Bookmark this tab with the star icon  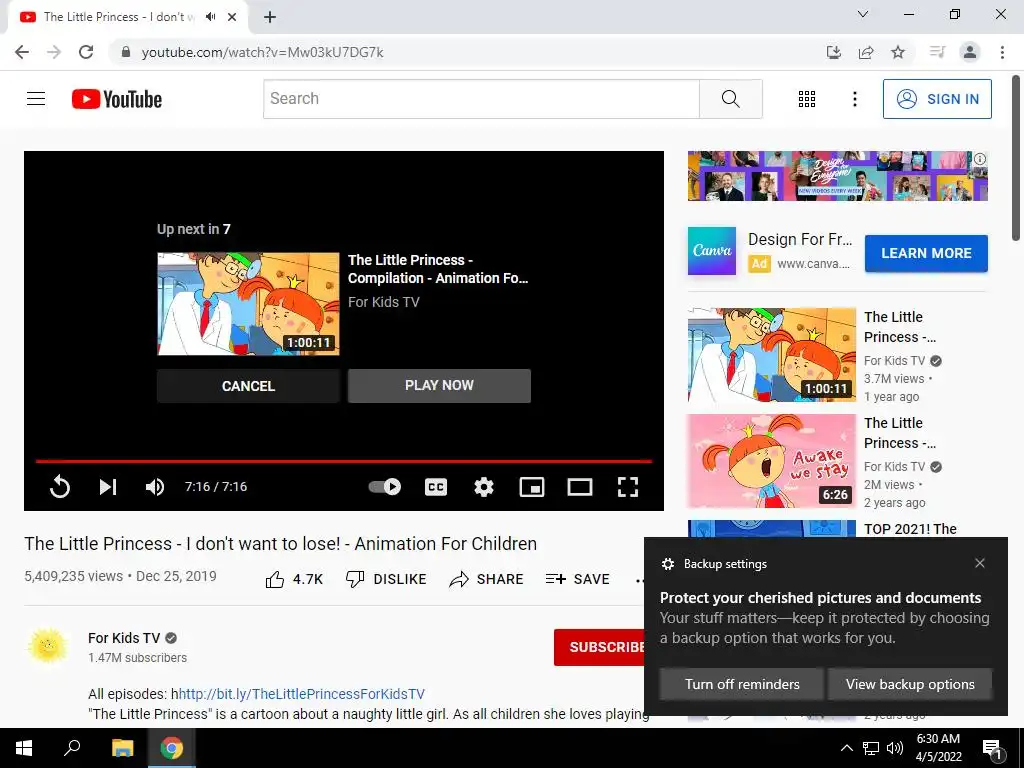pos(898,52)
